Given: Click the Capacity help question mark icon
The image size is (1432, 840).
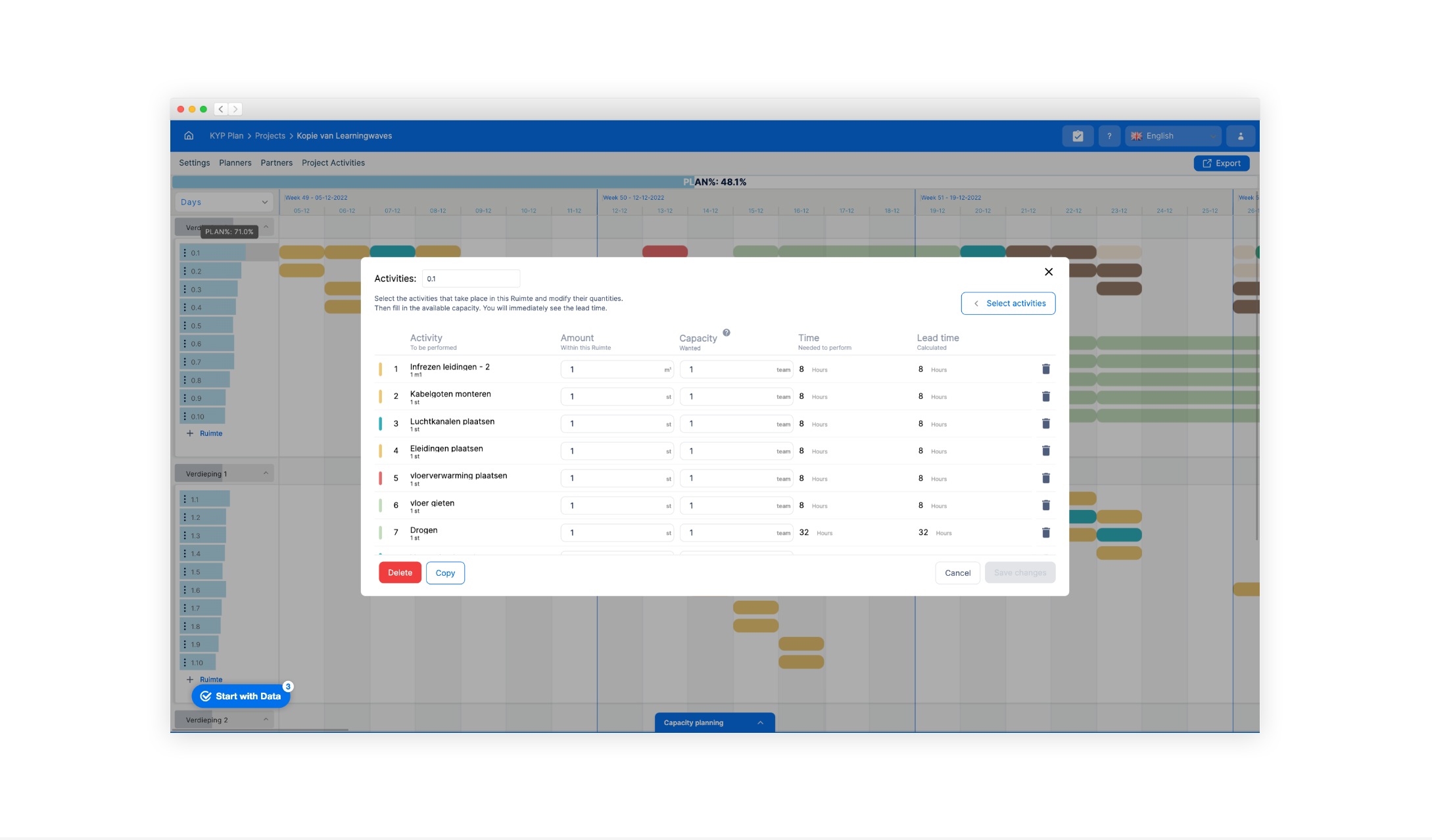Looking at the screenshot, I should [727, 333].
